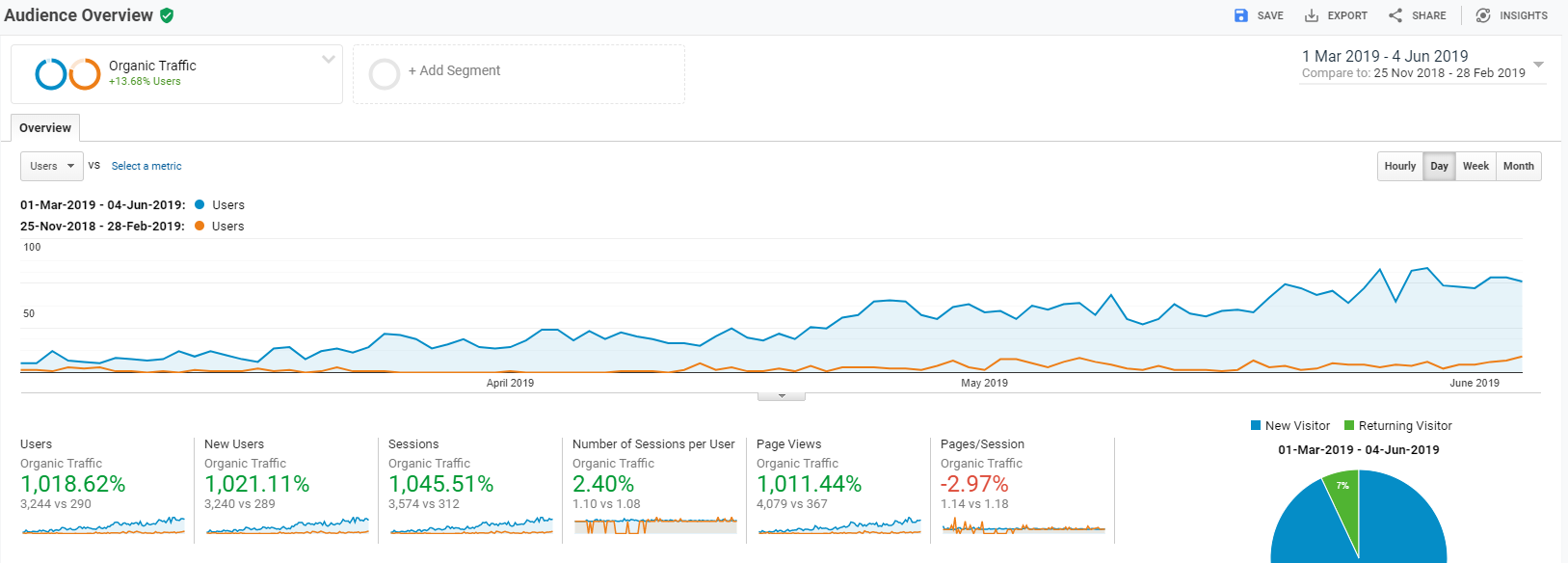Click the Share icon

1395,15
